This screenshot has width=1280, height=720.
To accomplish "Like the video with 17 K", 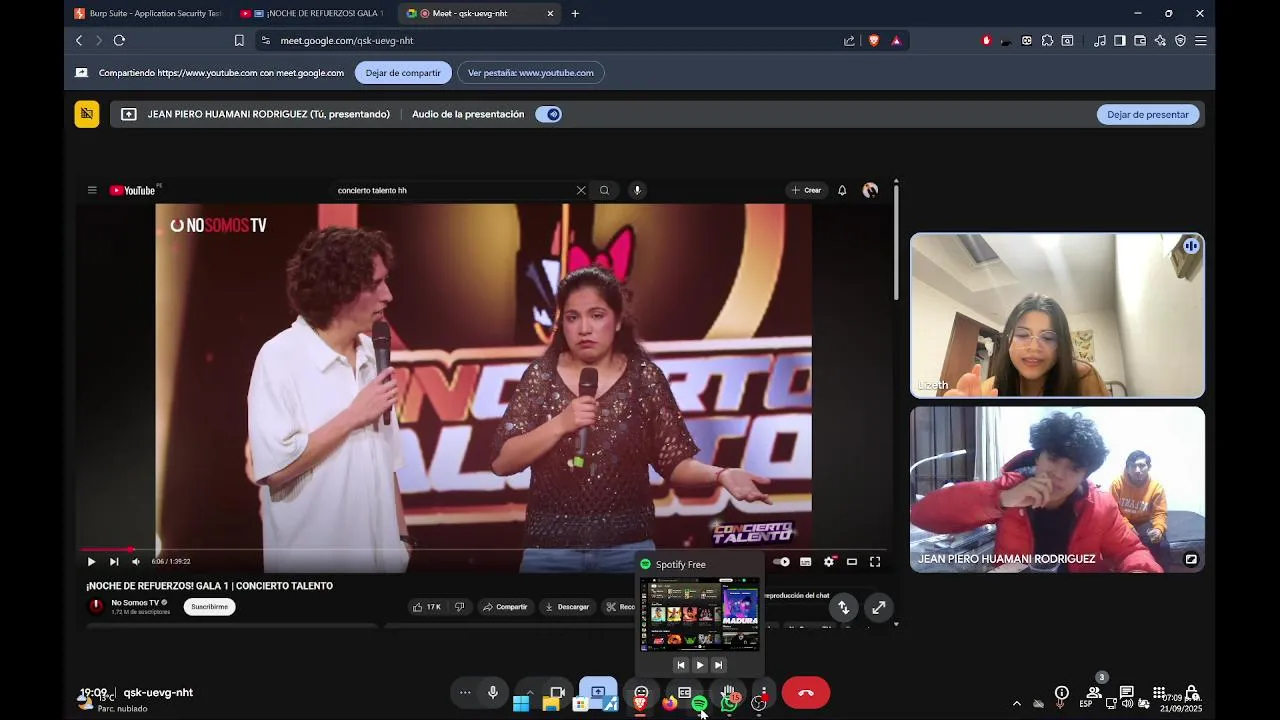I will (x=426, y=606).
